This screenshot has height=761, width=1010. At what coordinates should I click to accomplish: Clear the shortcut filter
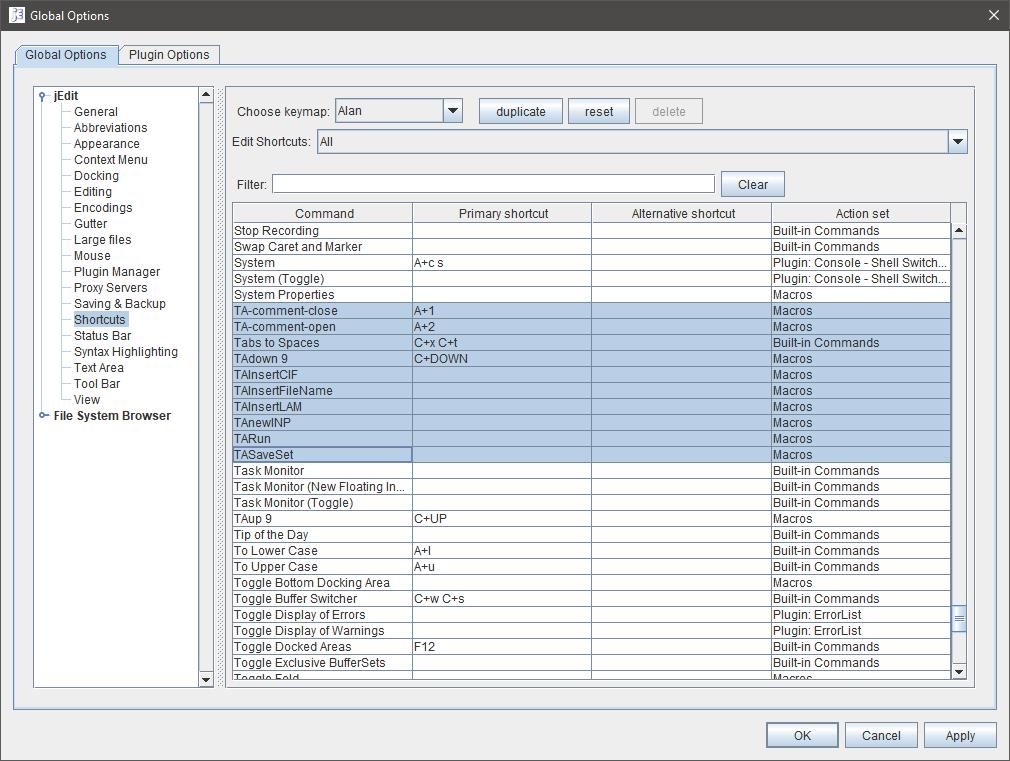click(x=752, y=184)
